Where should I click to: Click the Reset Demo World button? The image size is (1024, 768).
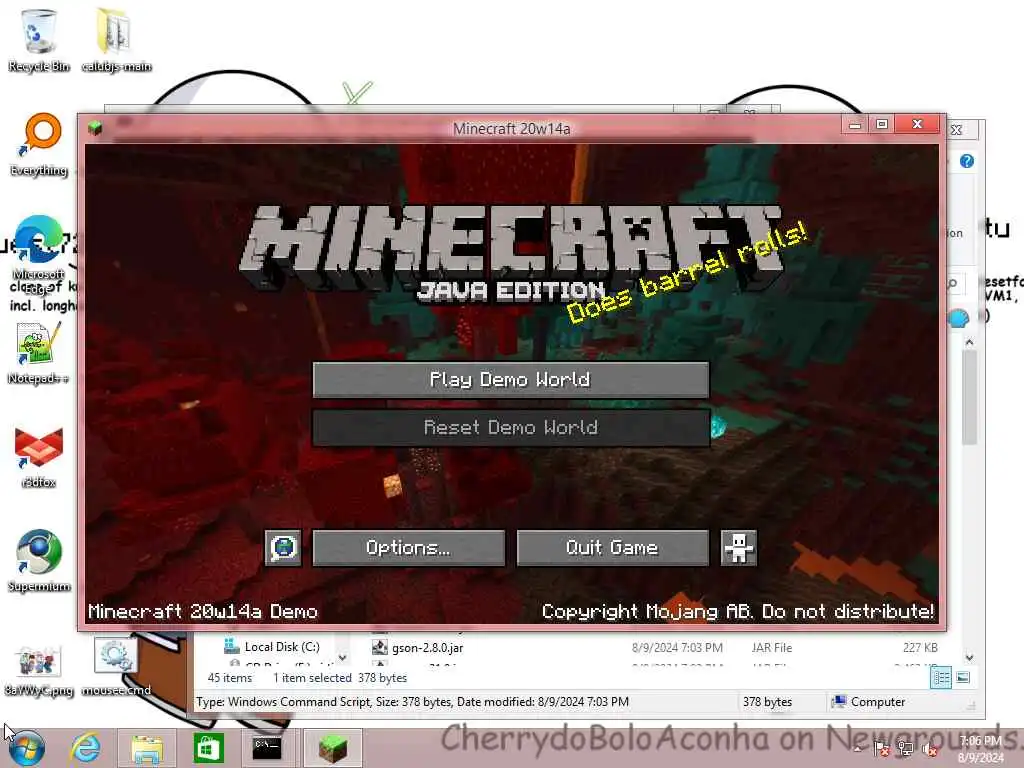[511, 428]
